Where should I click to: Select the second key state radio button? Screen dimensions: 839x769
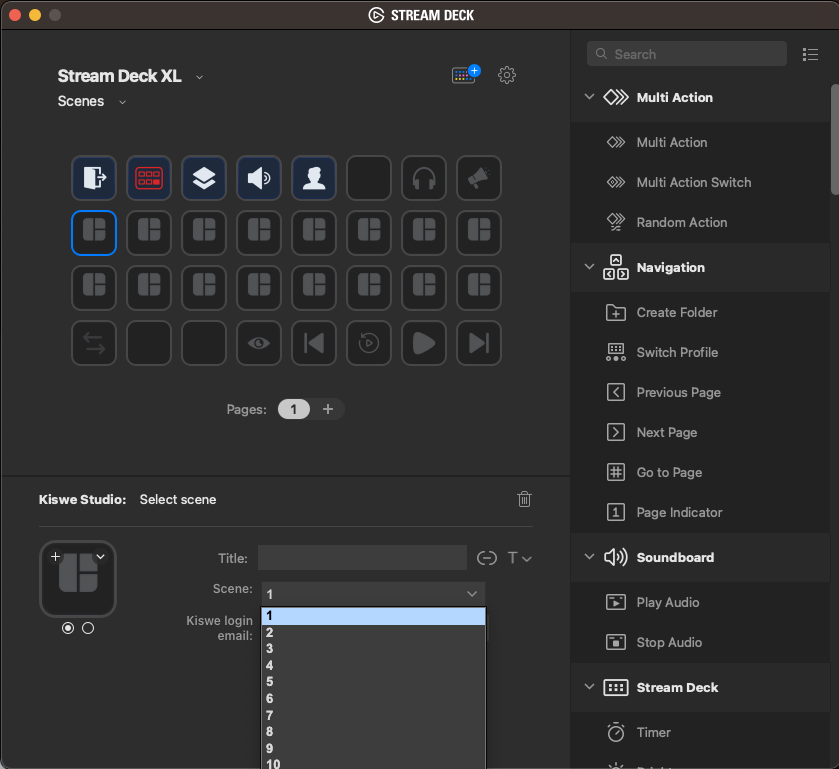tap(88, 628)
